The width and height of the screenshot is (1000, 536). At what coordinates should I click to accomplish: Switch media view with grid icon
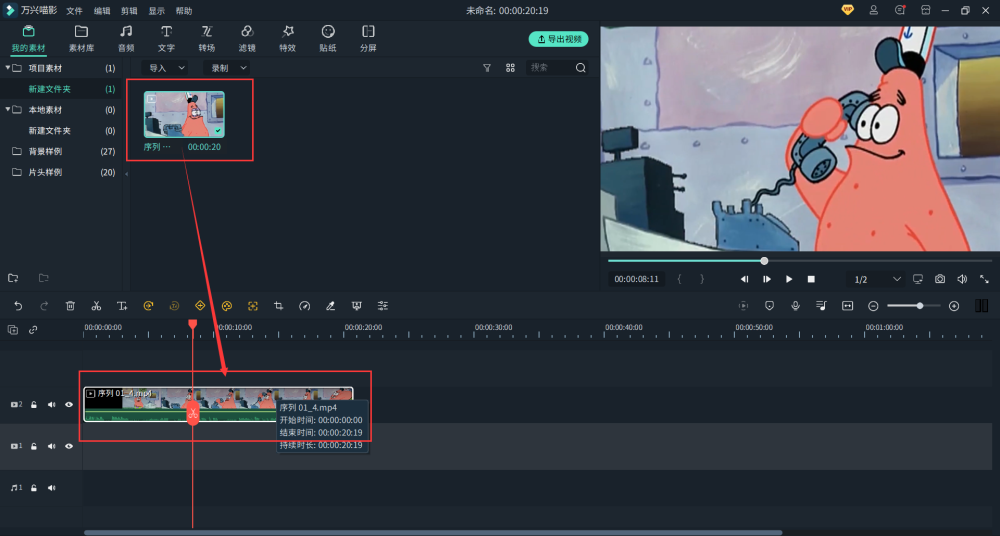click(x=510, y=68)
